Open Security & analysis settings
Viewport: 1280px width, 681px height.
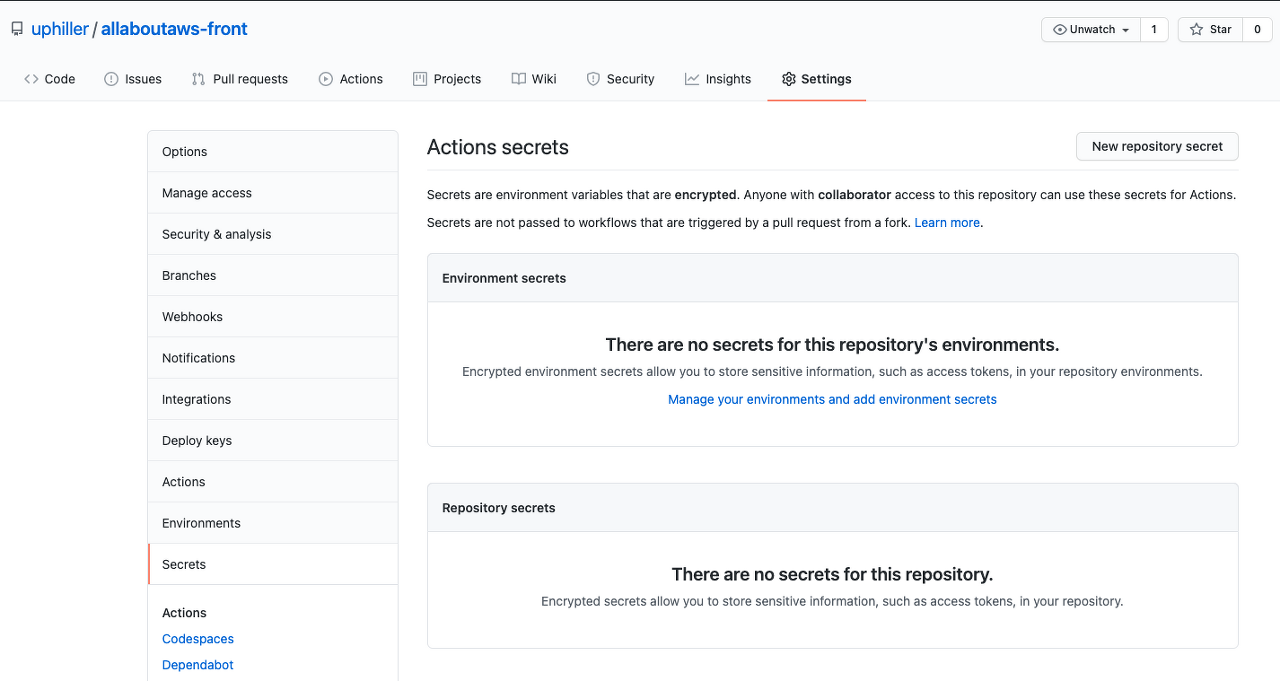tap(273, 234)
